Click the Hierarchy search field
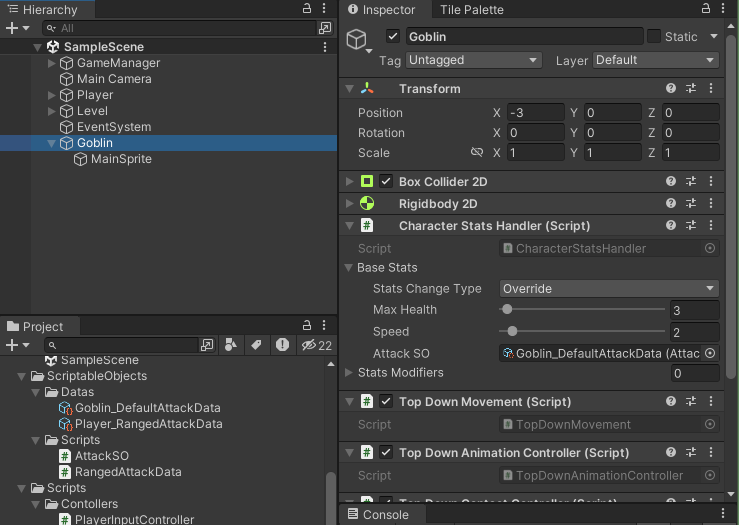The width and height of the screenshot is (739, 525). (x=179, y=28)
